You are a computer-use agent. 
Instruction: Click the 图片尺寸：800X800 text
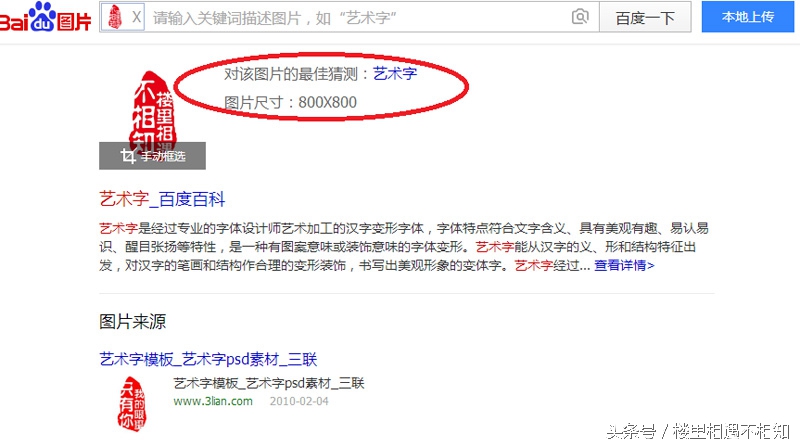pyautogui.click(x=290, y=103)
